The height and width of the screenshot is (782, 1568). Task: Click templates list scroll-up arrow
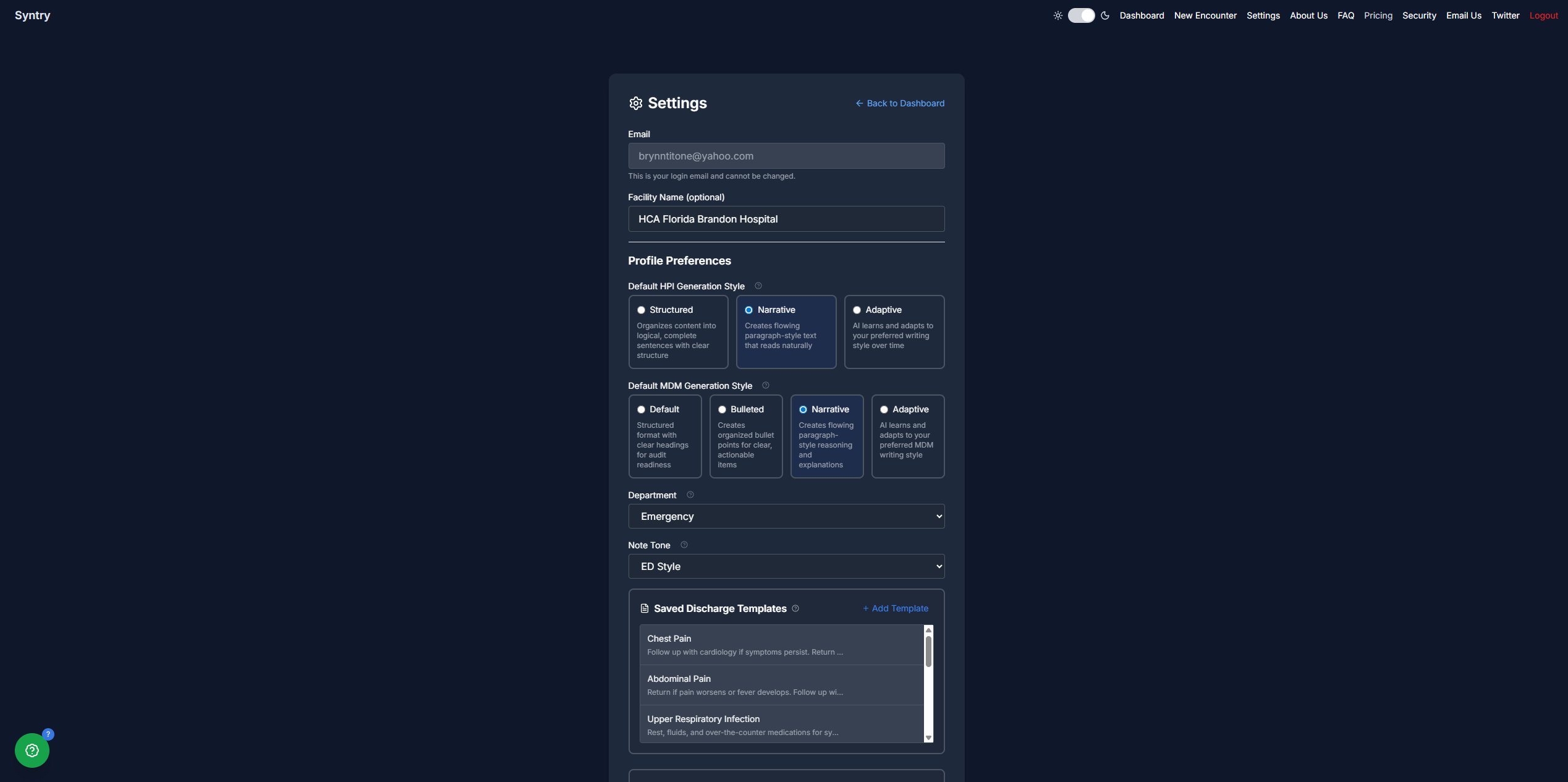point(928,629)
